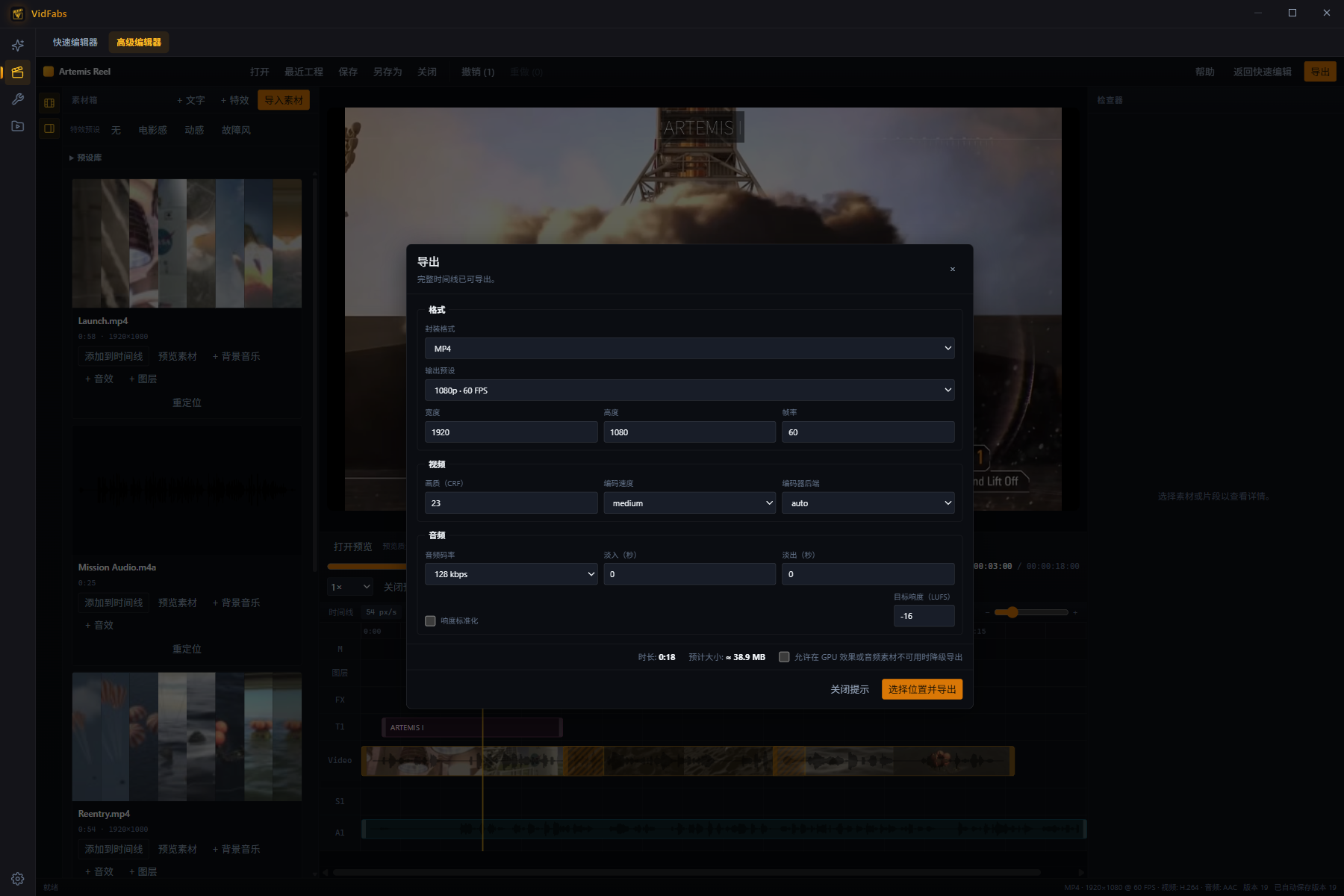Image resolution: width=1344 pixels, height=896 pixels.
Task: Open the encoder backend auto dropdown
Action: pos(868,503)
